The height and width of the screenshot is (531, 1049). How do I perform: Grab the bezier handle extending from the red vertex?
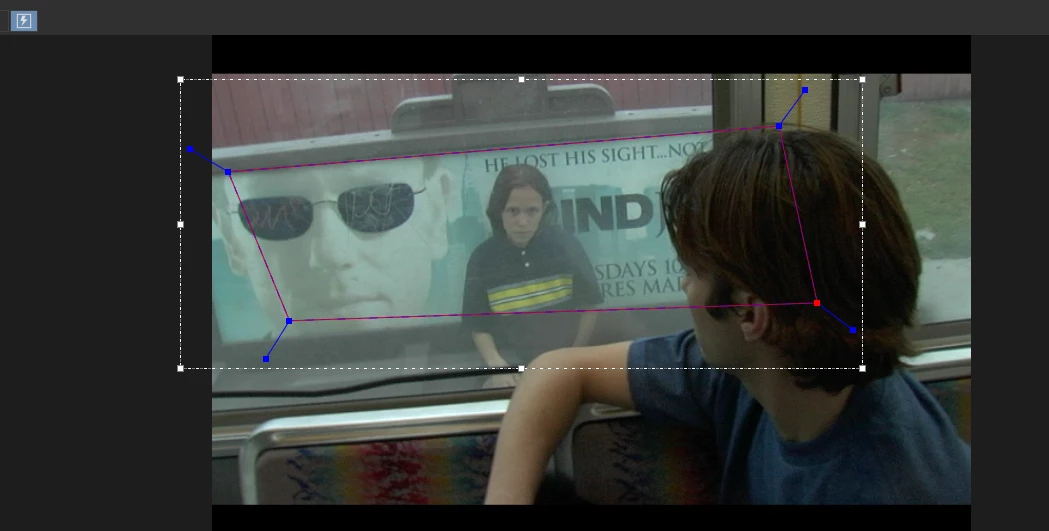tap(853, 330)
